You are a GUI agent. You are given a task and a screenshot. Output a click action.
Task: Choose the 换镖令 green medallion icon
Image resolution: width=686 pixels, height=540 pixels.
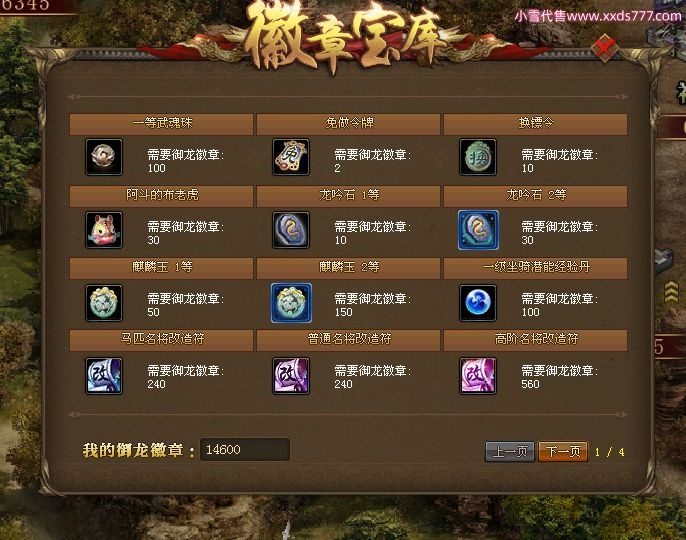[478, 157]
